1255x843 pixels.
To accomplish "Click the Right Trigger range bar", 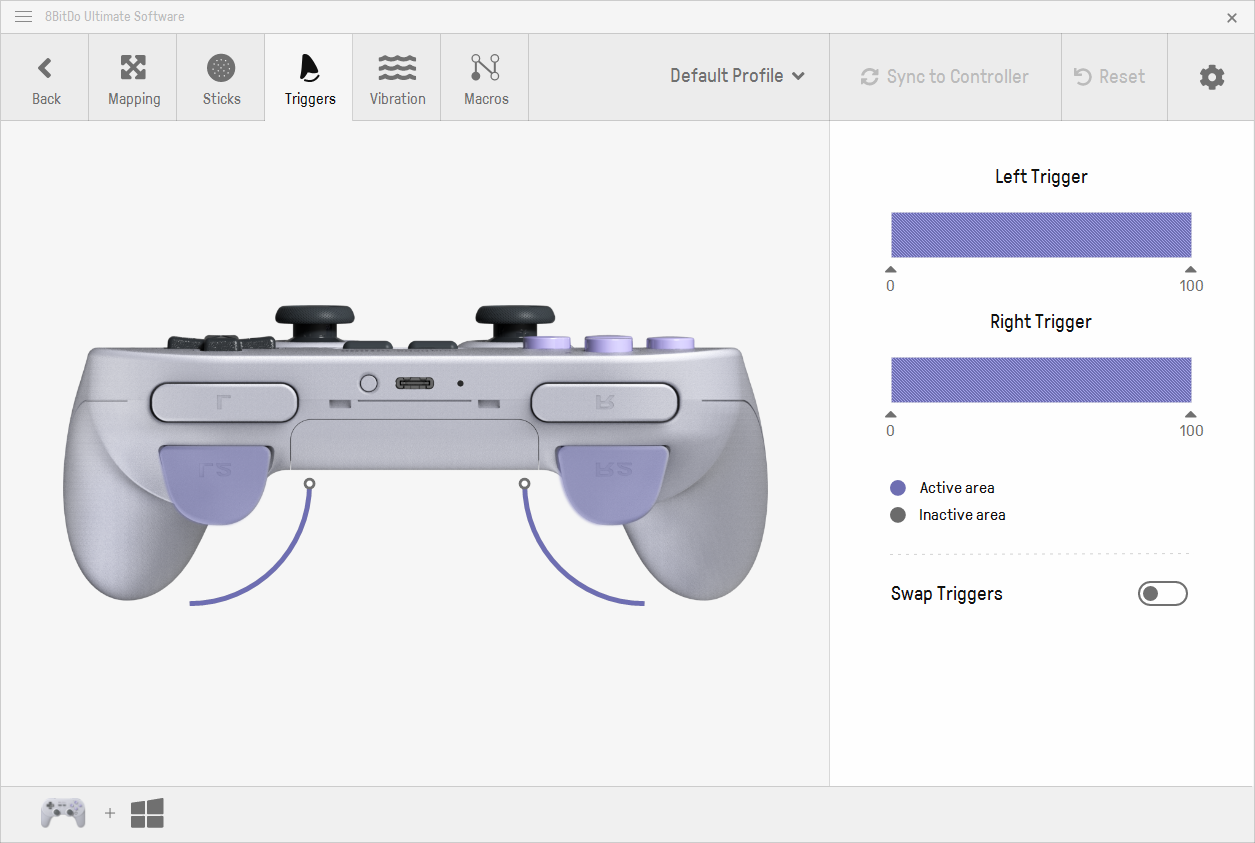I will (1041, 380).
